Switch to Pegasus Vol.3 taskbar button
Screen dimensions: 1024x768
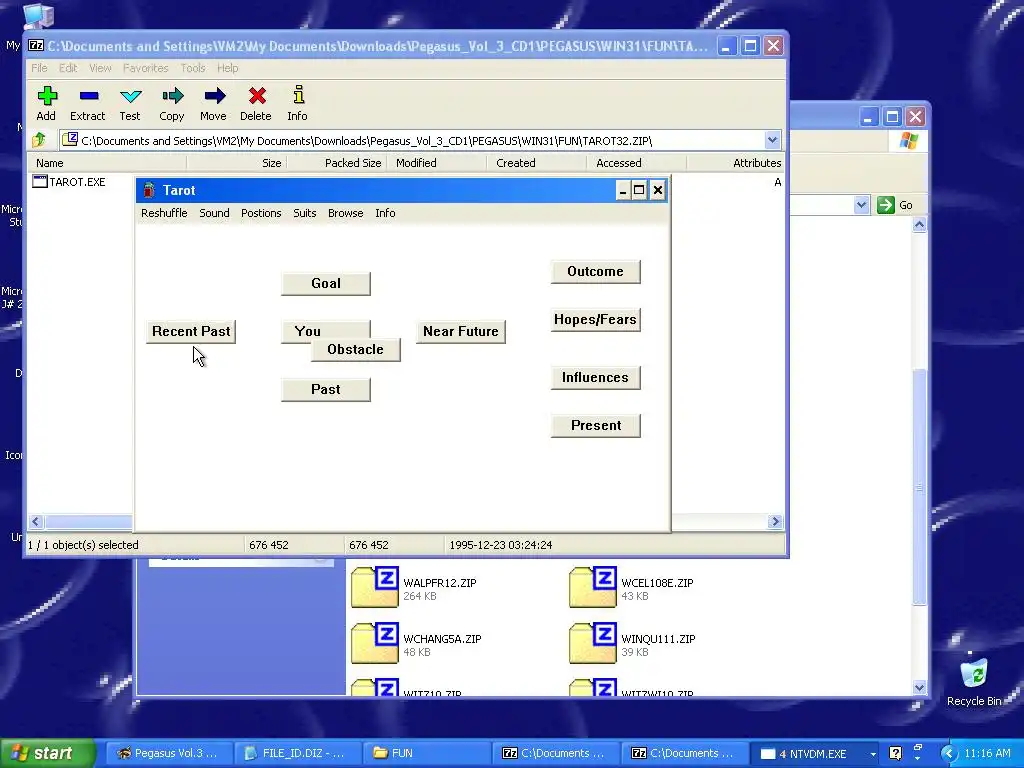[168, 753]
